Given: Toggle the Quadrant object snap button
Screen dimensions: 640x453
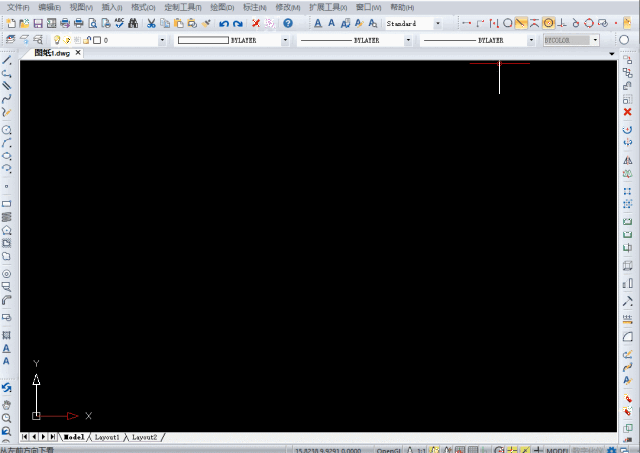Looking at the screenshot, I should (589, 23).
